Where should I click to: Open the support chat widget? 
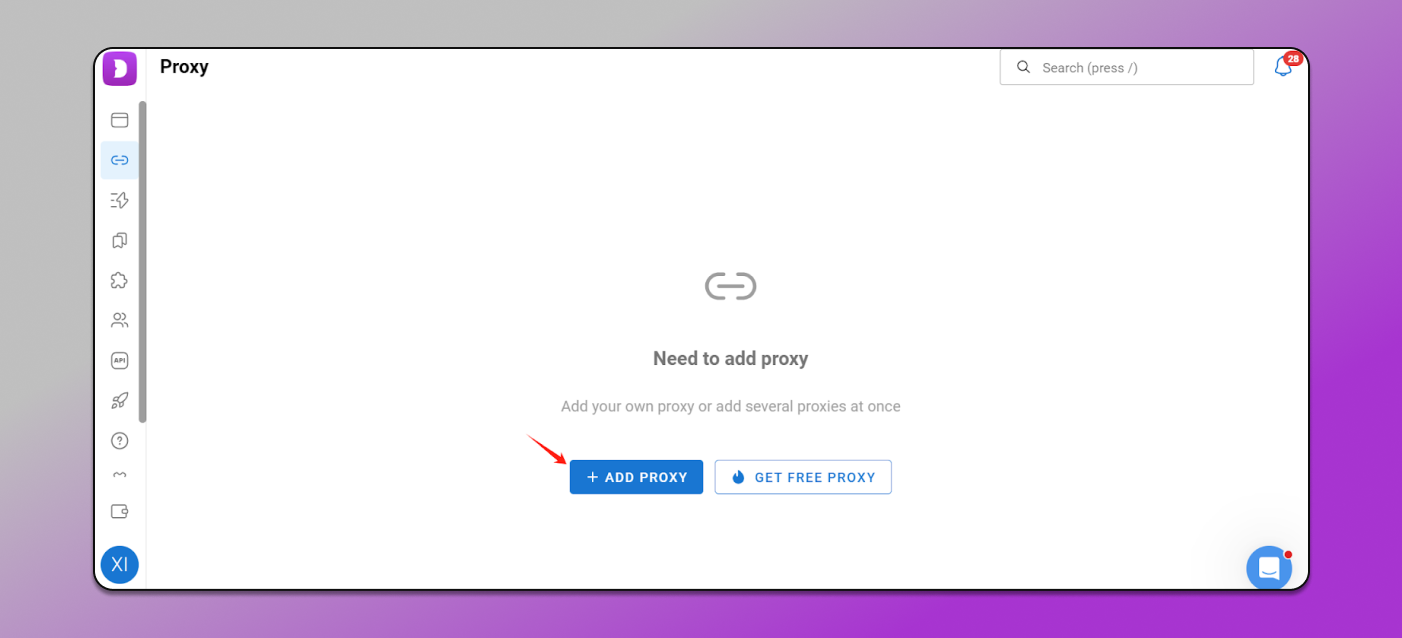(1268, 567)
